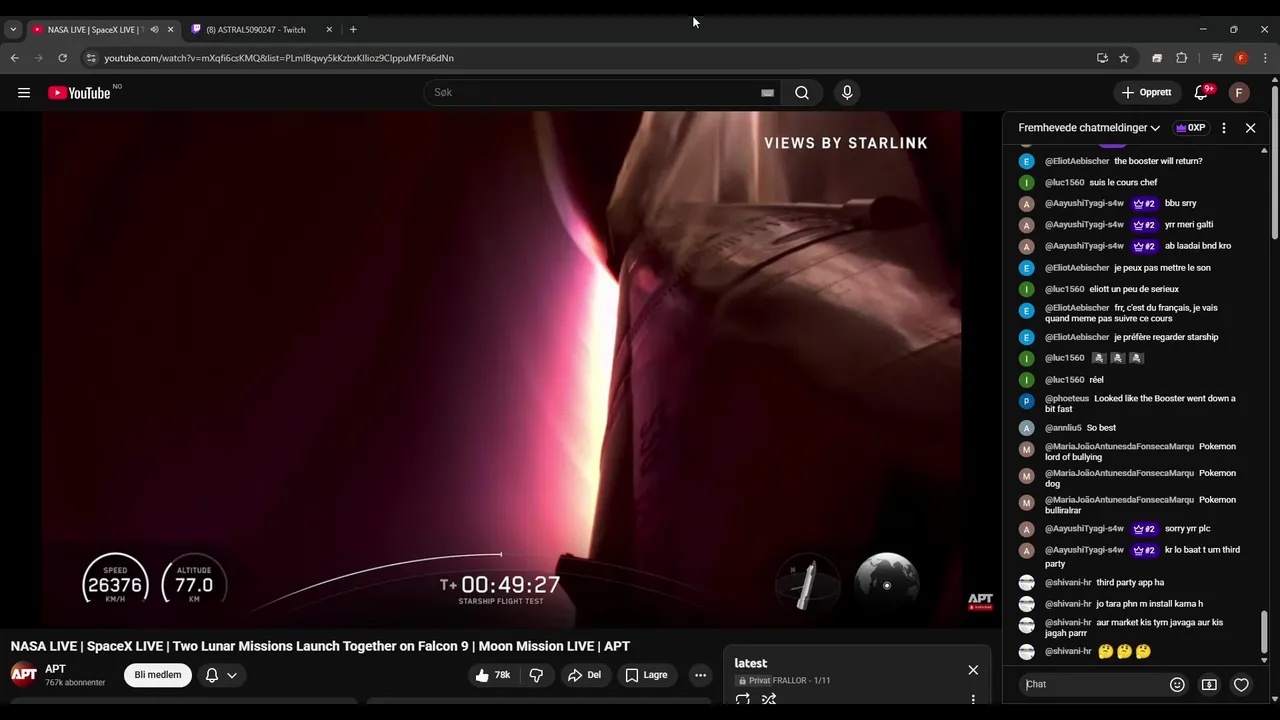
Task: Toggle playlist shuffle
Action: tap(769, 699)
